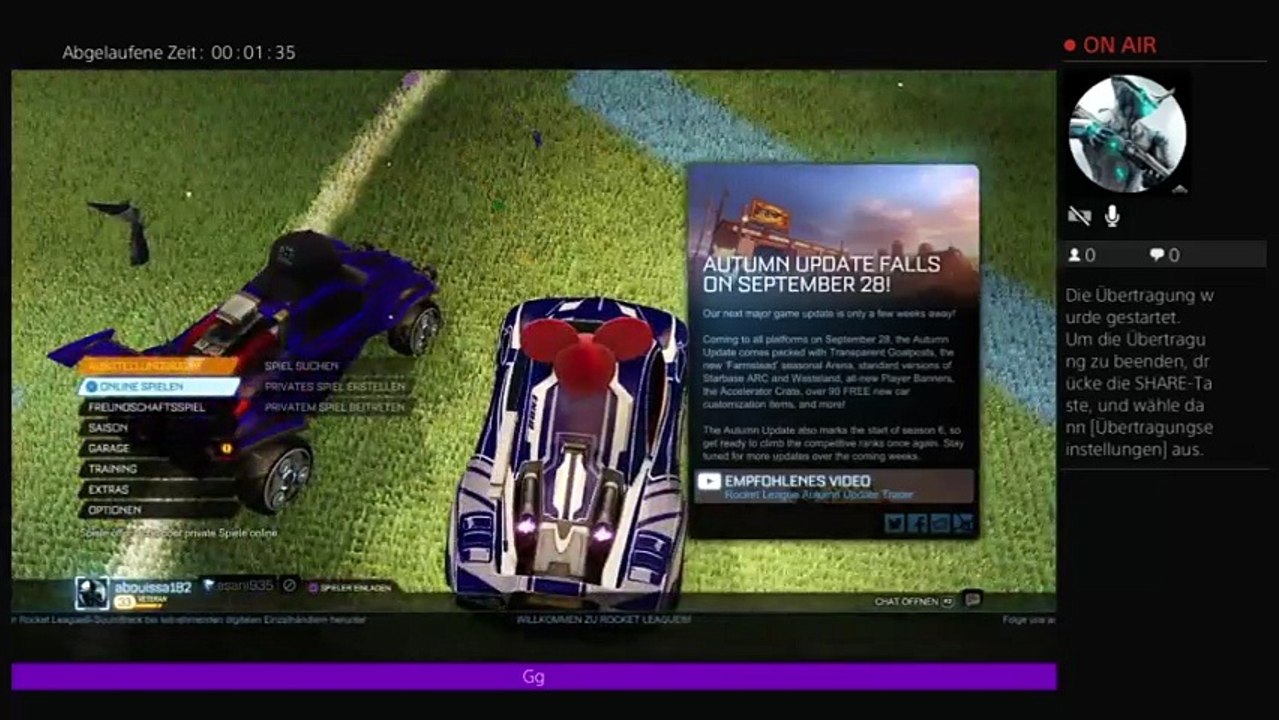Click the viewers count icon
This screenshot has height=720, width=1279.
(1074, 255)
